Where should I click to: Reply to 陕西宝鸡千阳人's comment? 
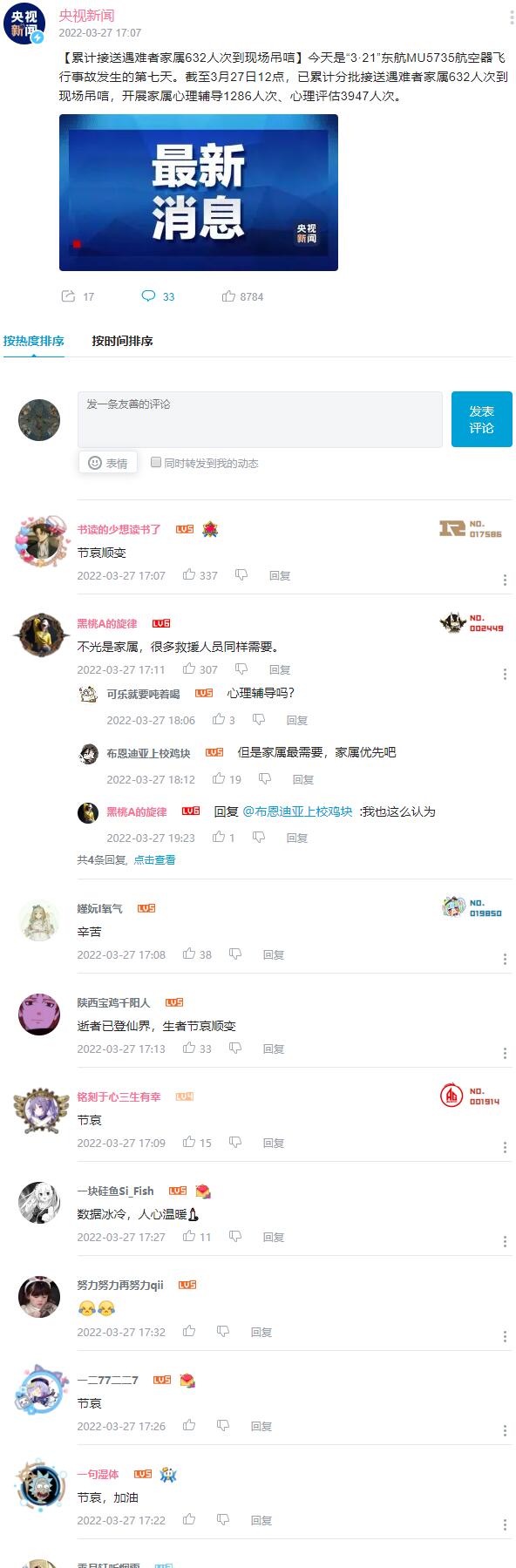coord(274,1049)
